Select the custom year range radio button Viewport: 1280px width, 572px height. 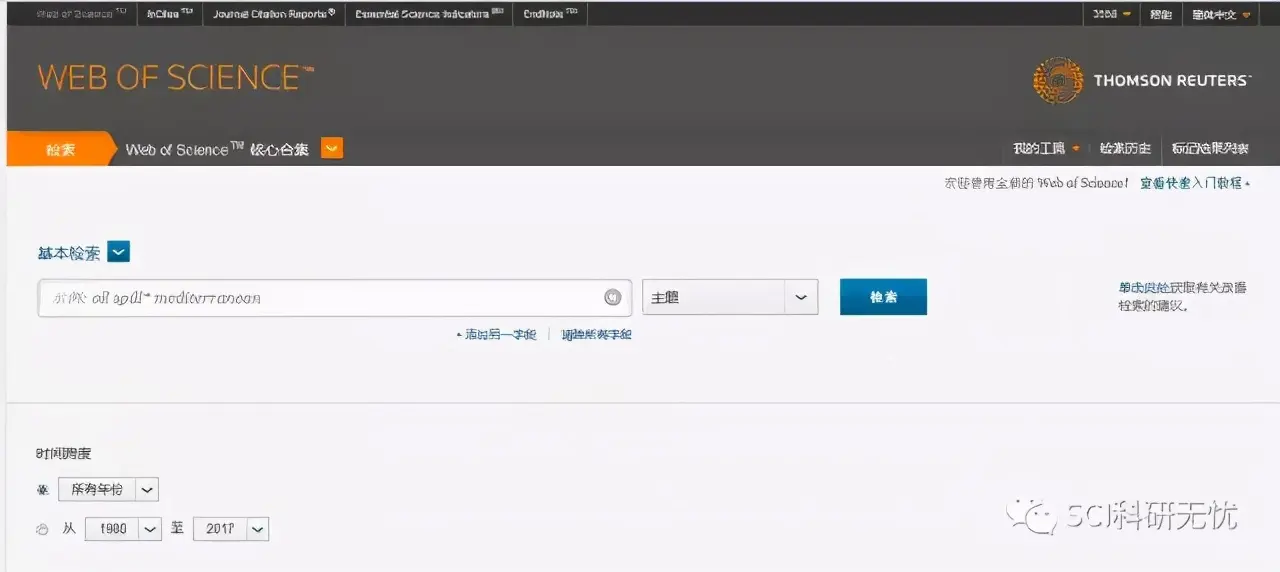click(42, 530)
